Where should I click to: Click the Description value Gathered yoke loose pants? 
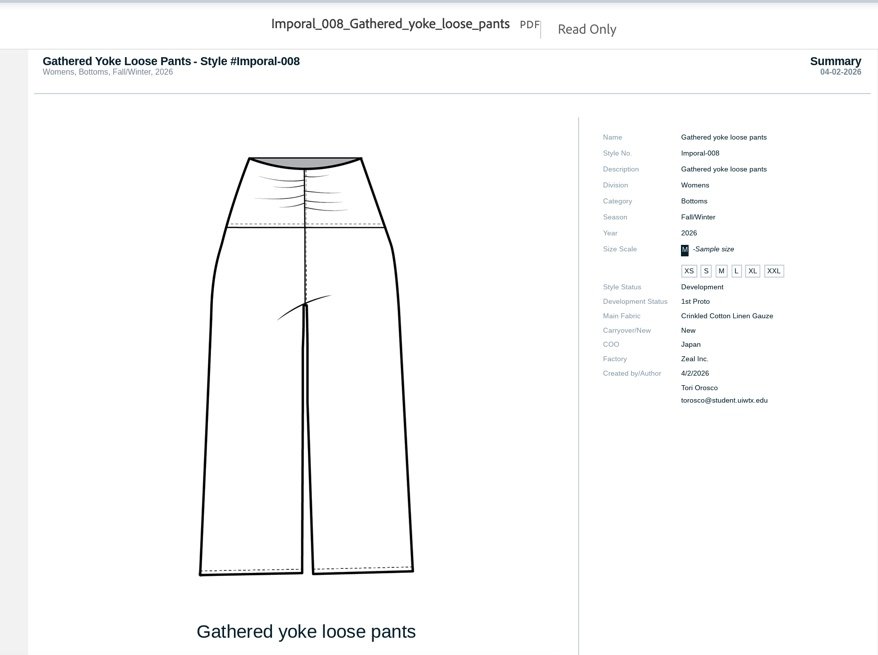[723, 169]
